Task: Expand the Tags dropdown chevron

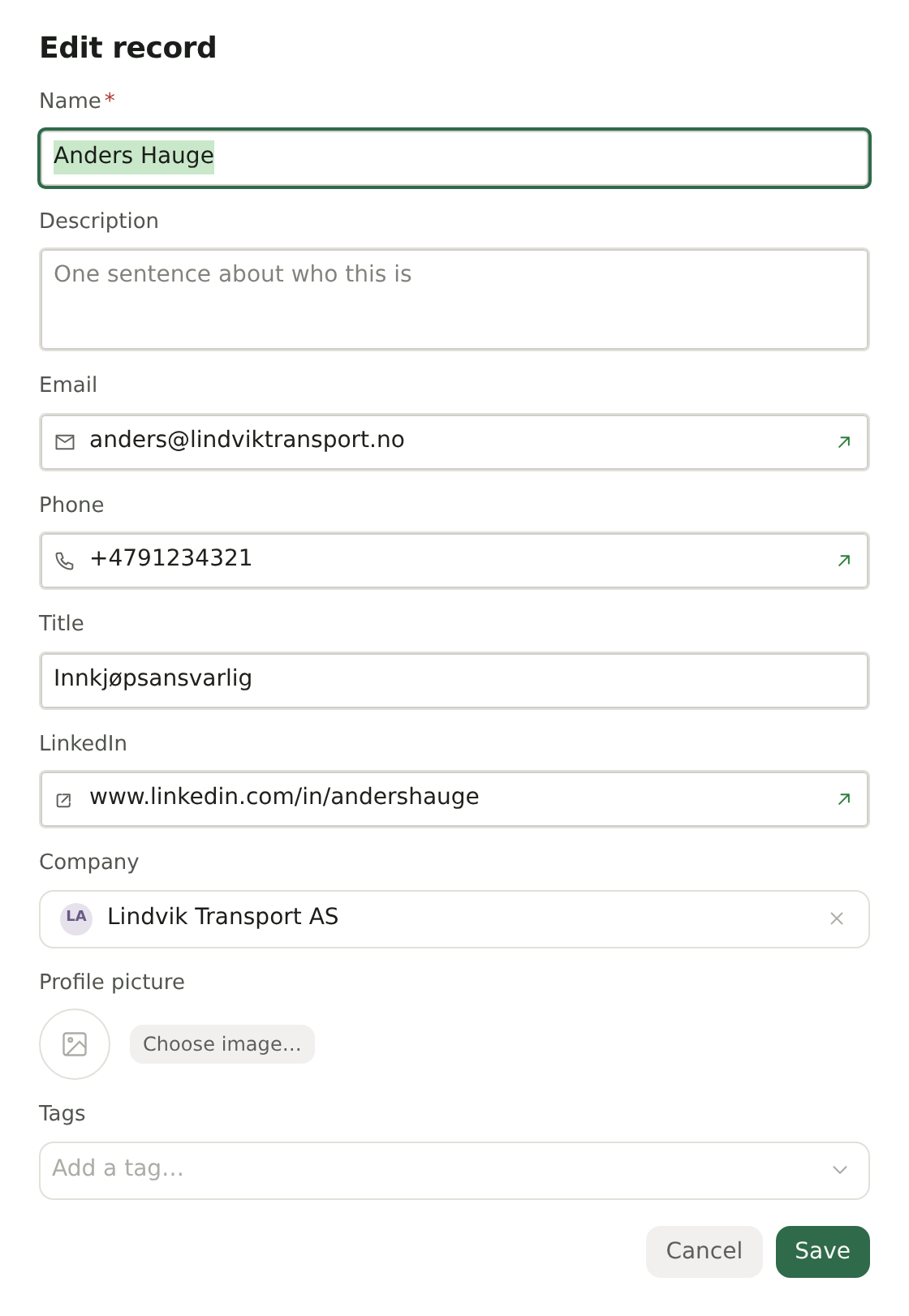Action: coord(840,1170)
